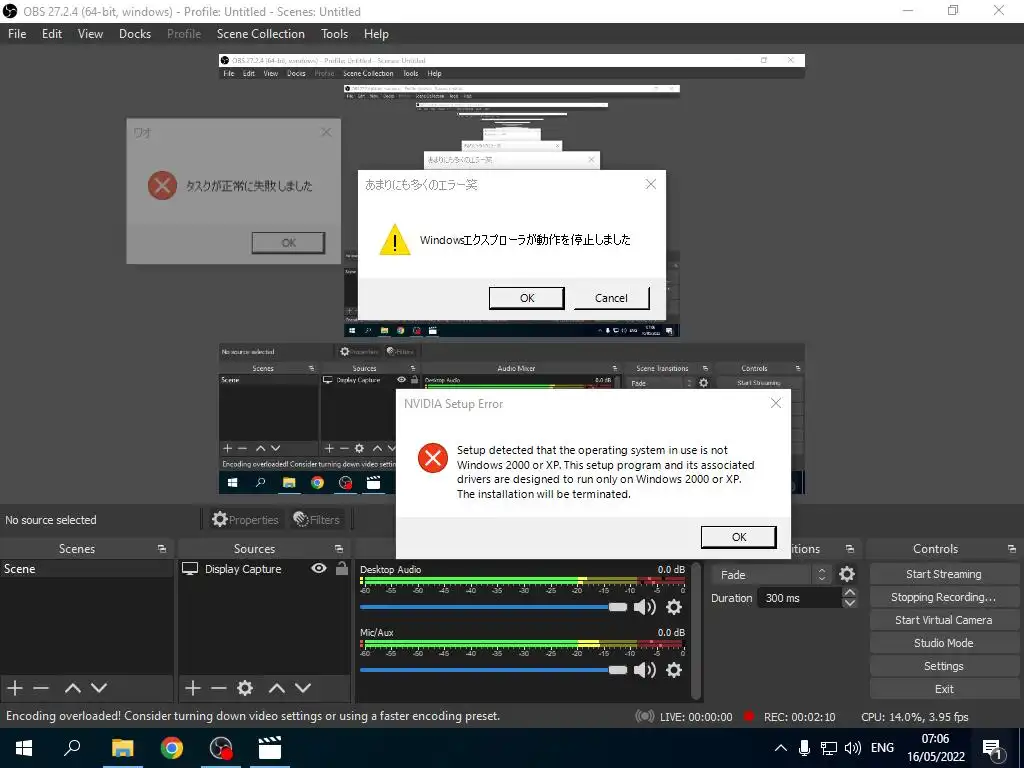
Task: Undock the Scene Transitions dock icon
Action: pos(849,549)
